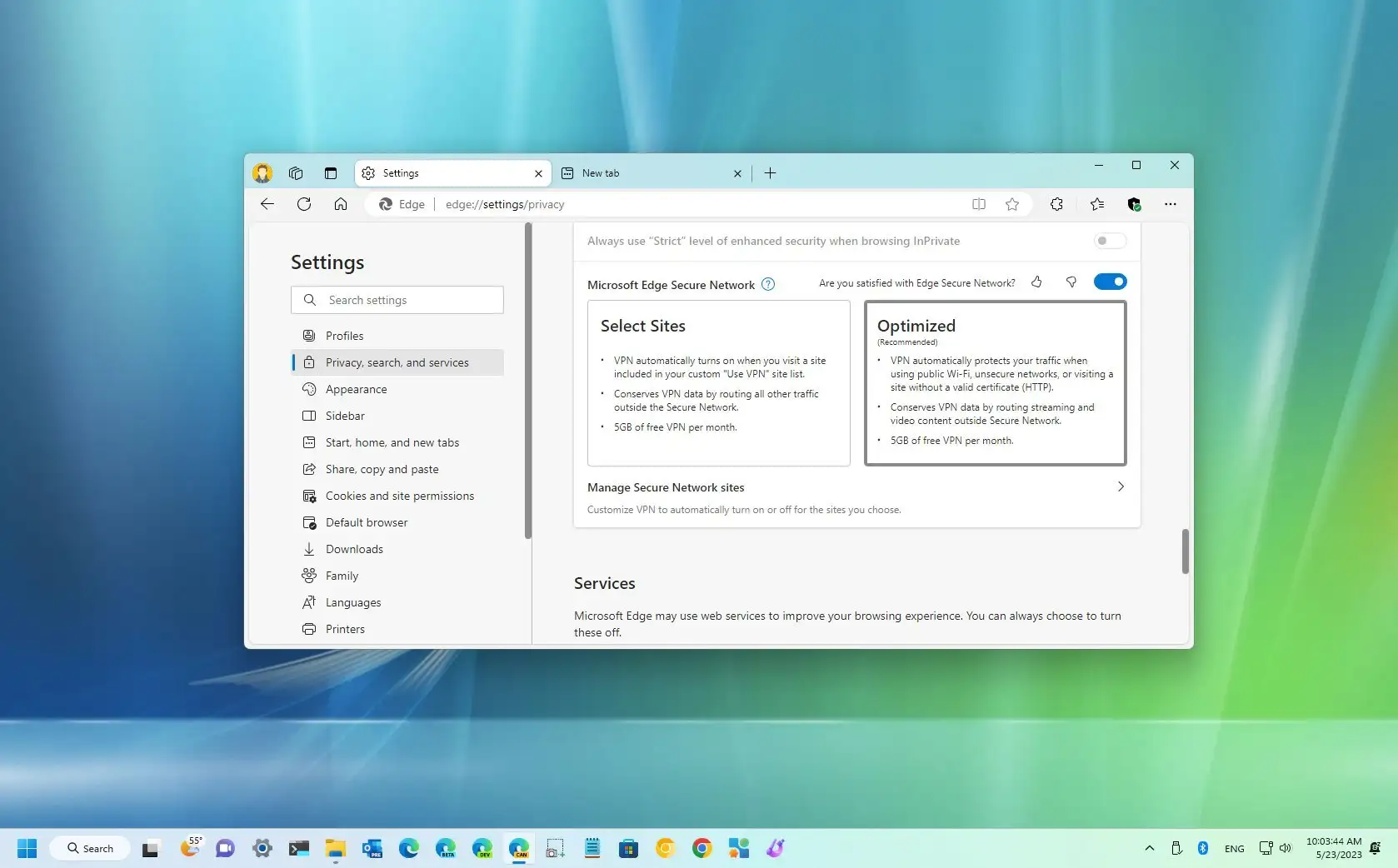Click the profile avatar in the title bar
Image resolution: width=1398 pixels, height=868 pixels.
point(262,172)
